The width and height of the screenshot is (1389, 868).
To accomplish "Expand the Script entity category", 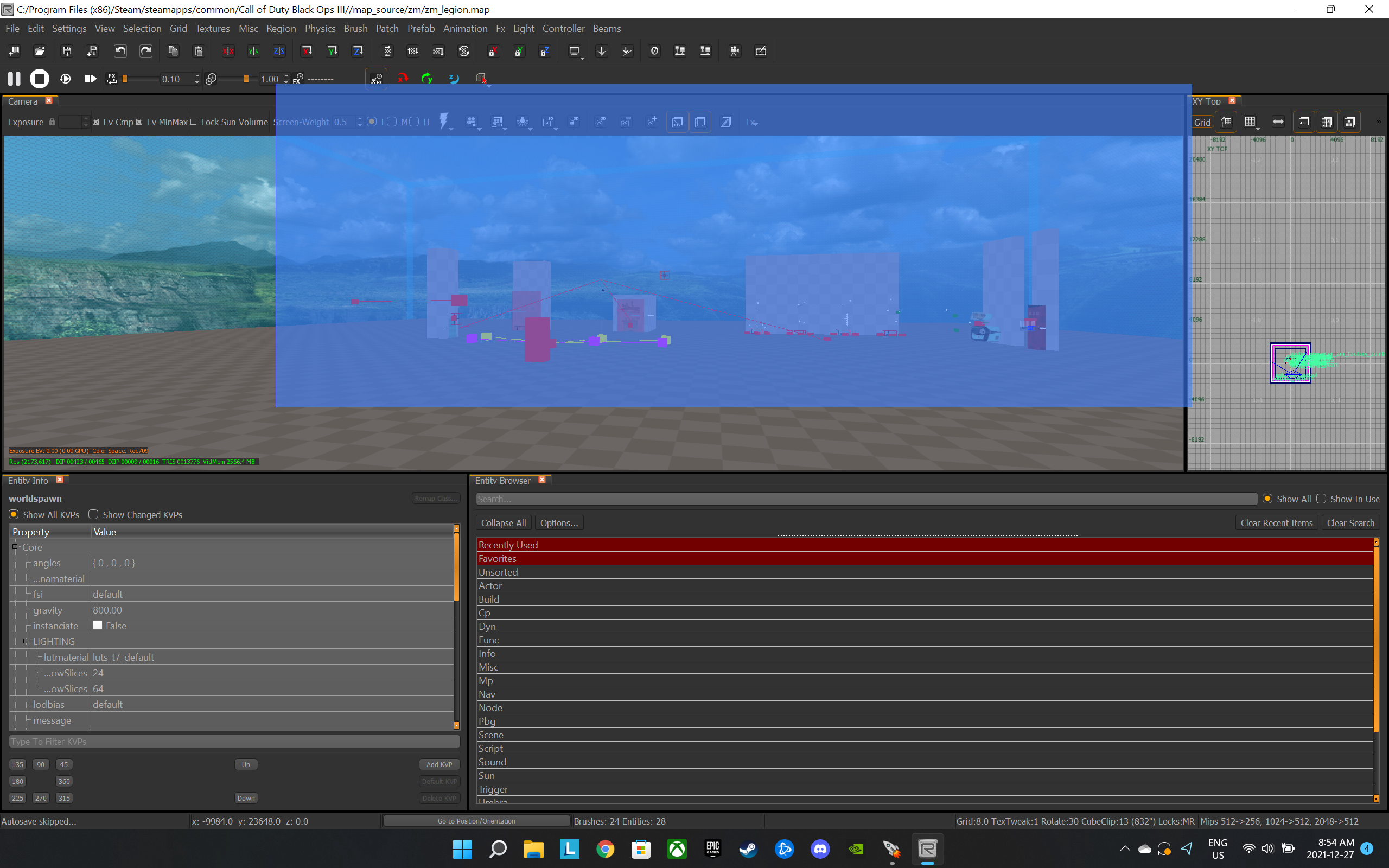I will tap(925, 749).
